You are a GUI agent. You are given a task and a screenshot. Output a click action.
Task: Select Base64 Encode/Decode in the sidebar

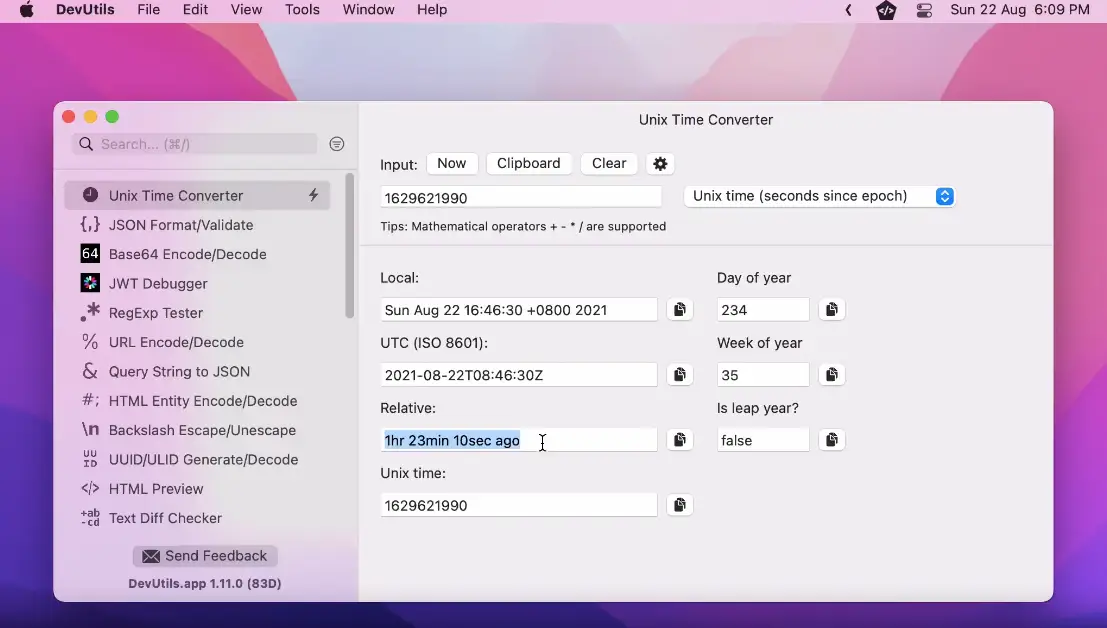[x=197, y=254]
